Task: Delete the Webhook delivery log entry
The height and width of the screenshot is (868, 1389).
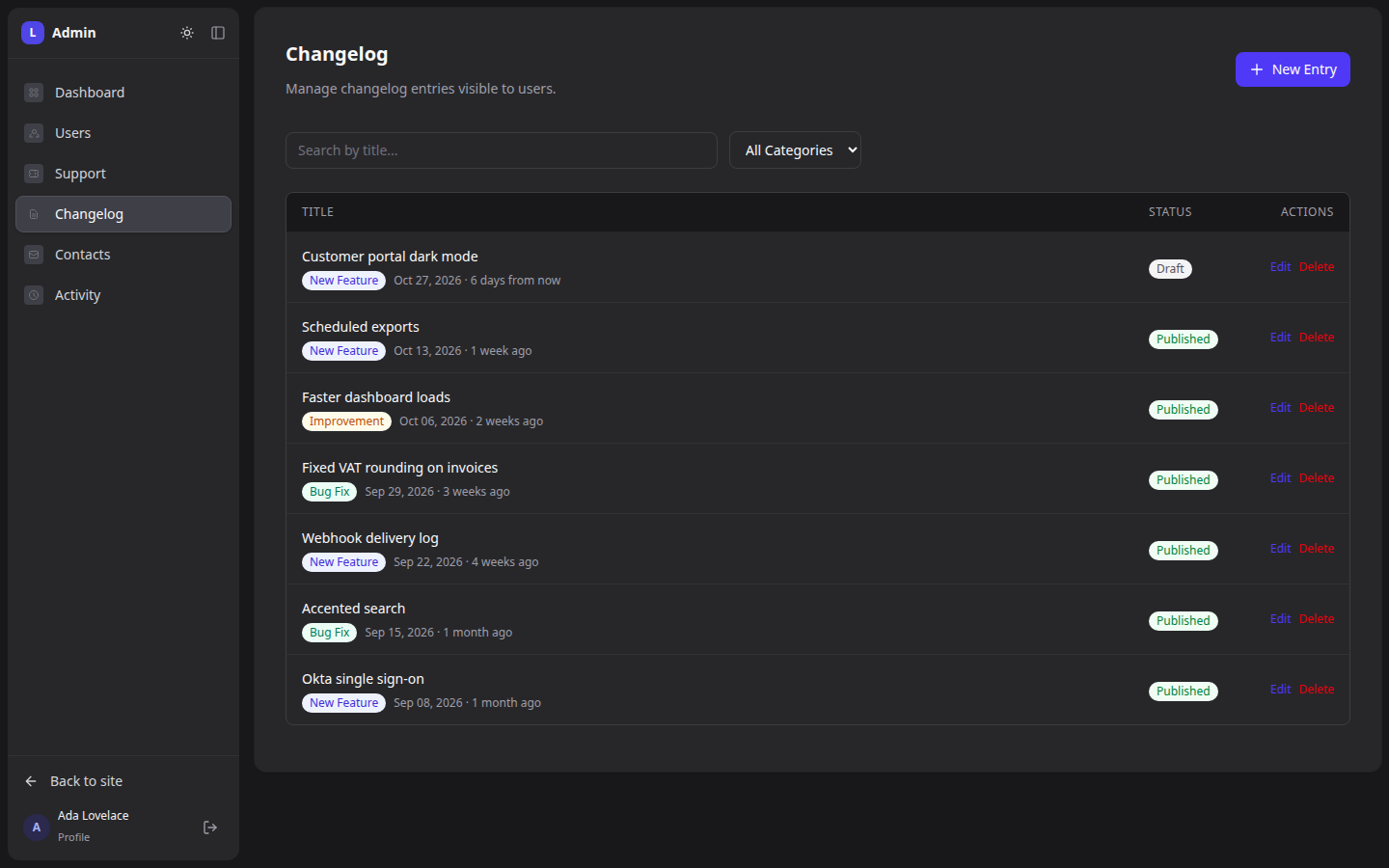Action: pyautogui.click(x=1317, y=549)
